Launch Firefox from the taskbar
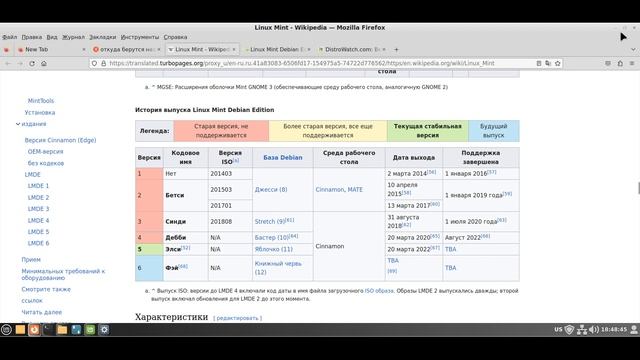 point(34,330)
